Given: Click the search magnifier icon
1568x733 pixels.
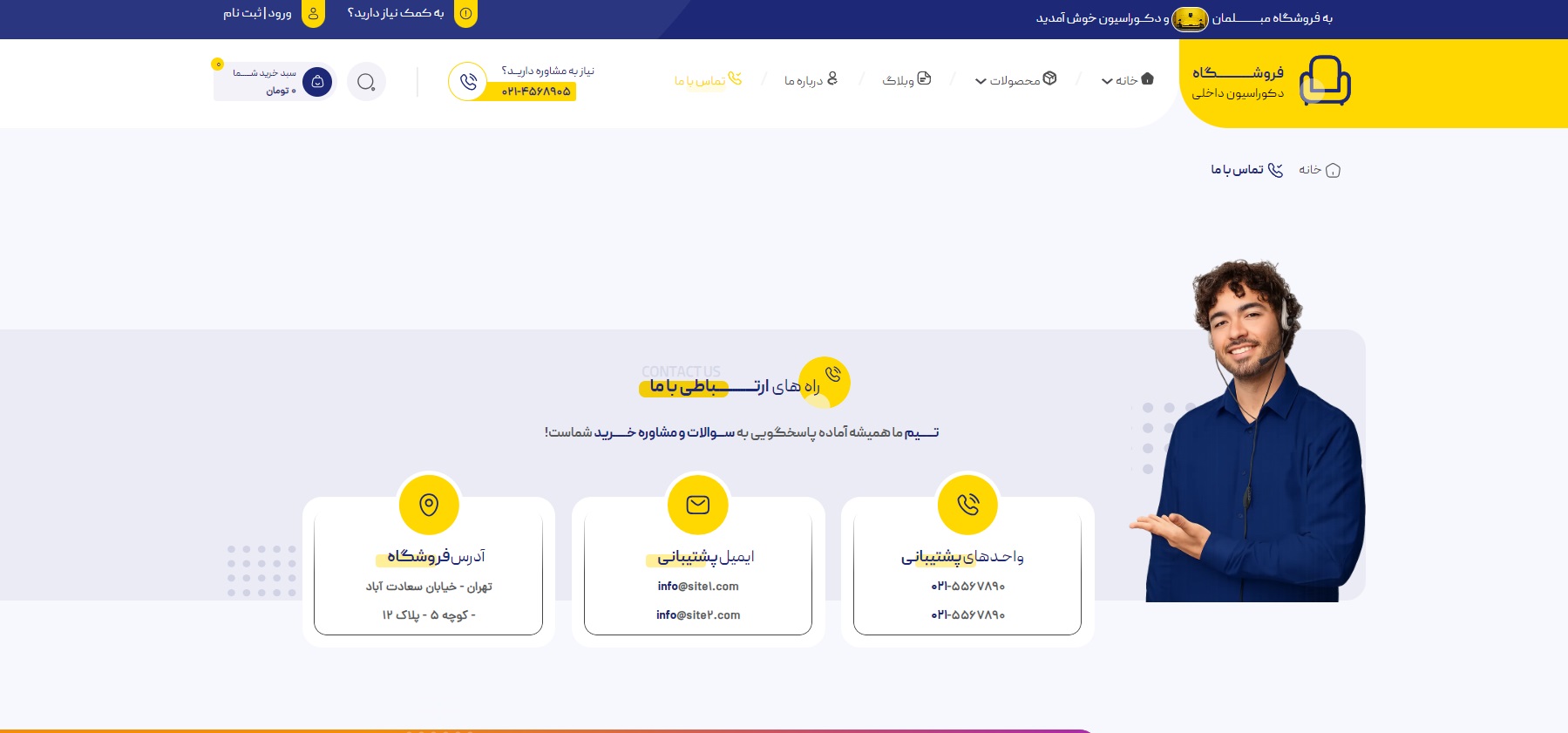Looking at the screenshot, I should [366, 82].
